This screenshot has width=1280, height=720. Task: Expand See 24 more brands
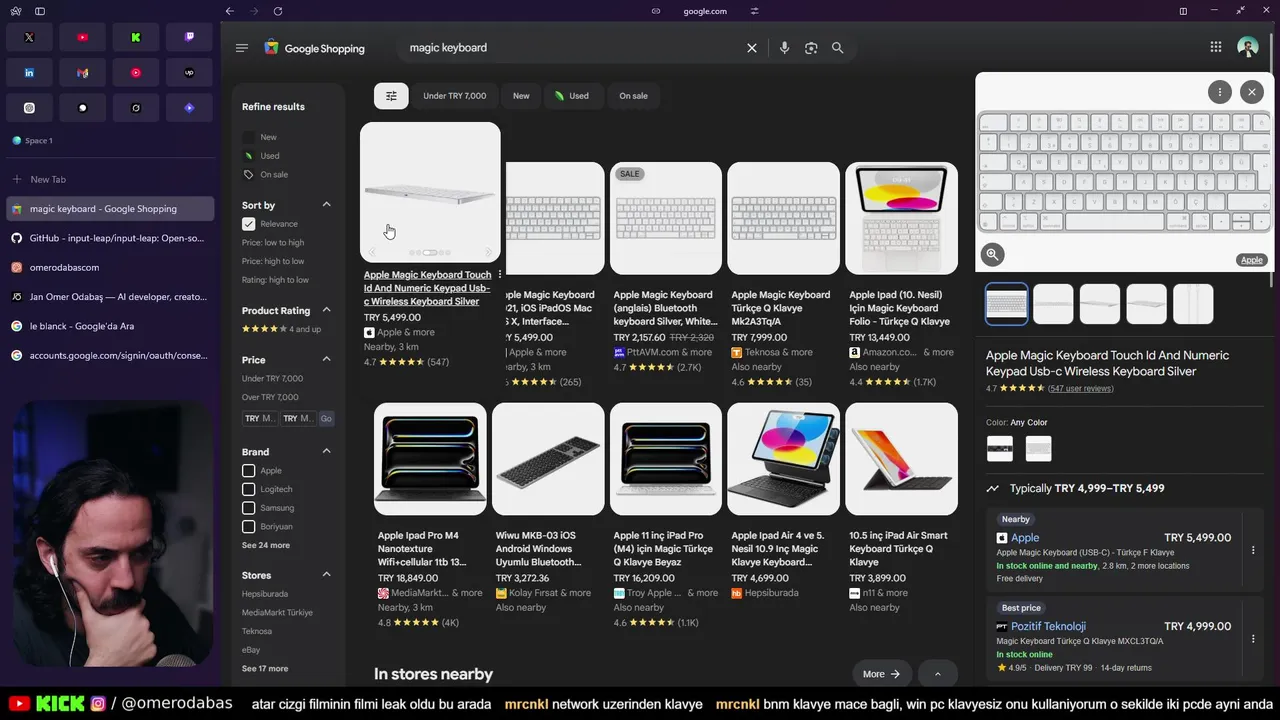click(266, 546)
